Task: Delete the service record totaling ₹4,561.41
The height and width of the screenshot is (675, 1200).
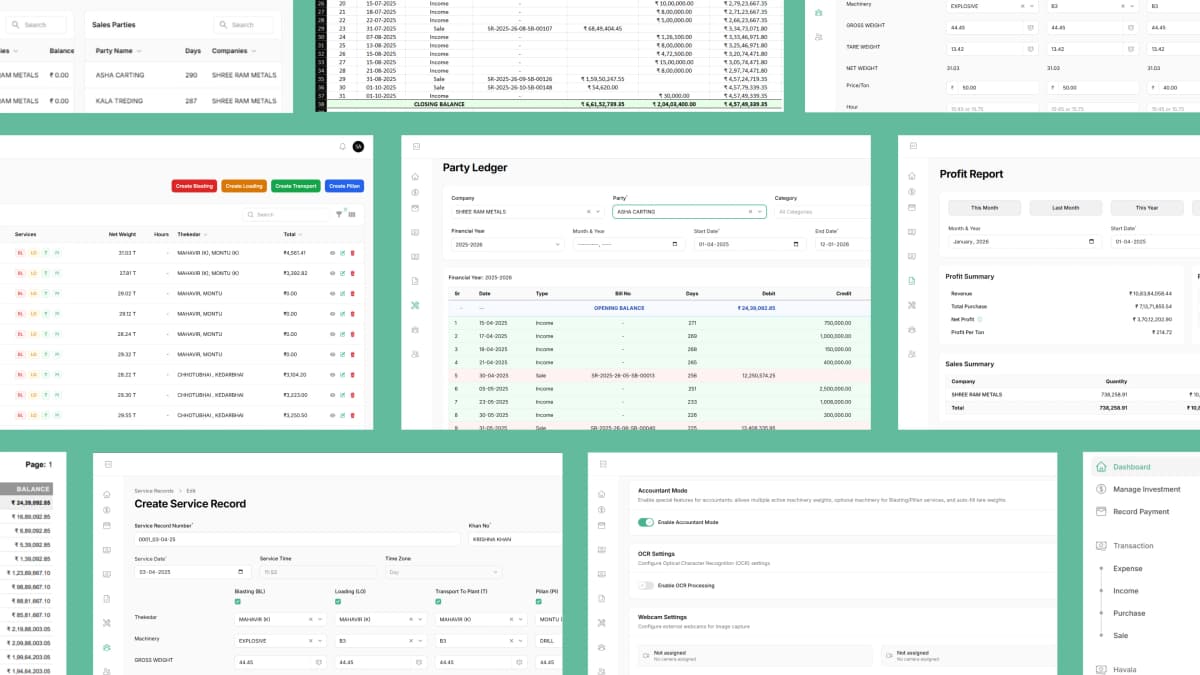Action: [x=352, y=253]
